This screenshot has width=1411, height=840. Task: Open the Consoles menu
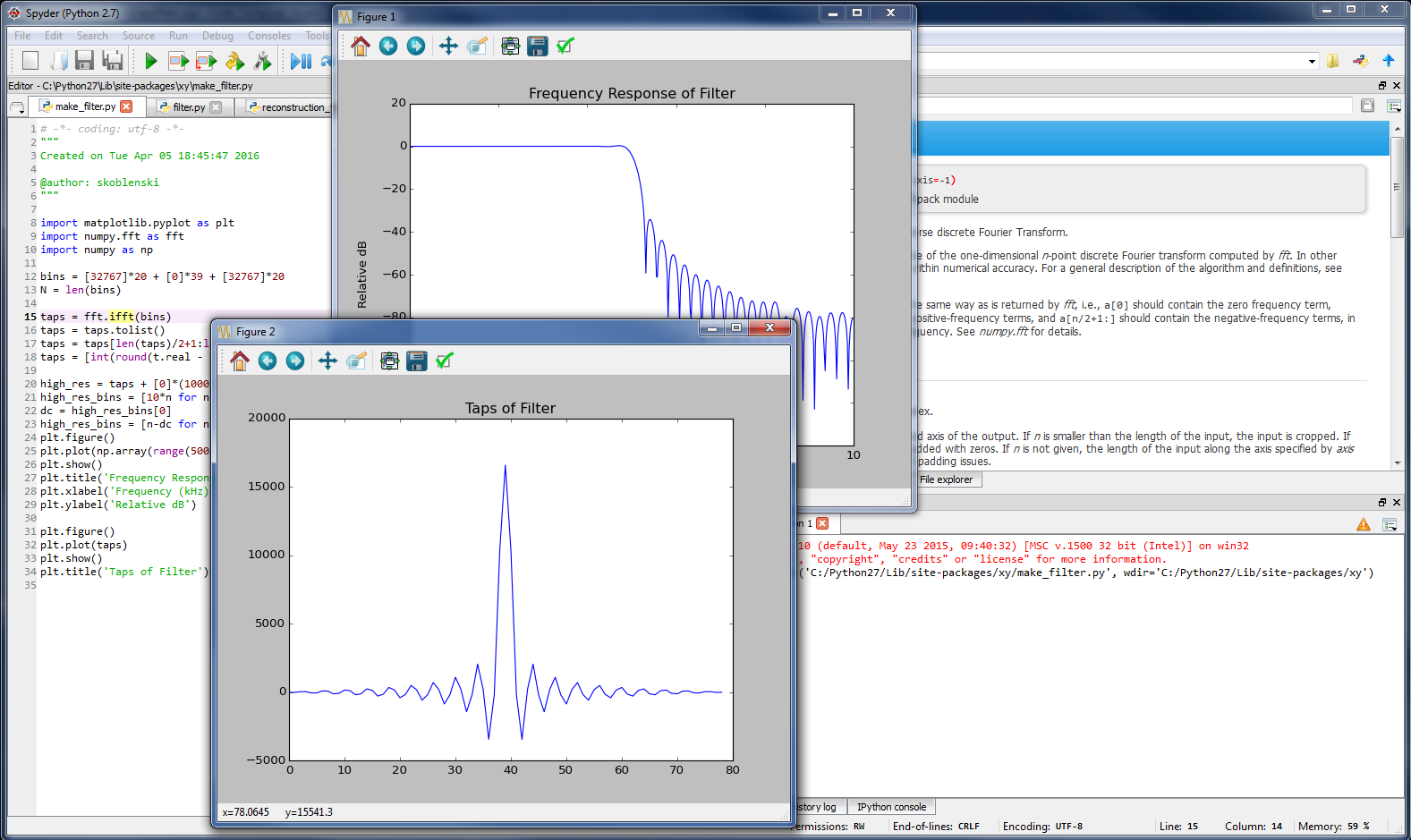pos(269,36)
